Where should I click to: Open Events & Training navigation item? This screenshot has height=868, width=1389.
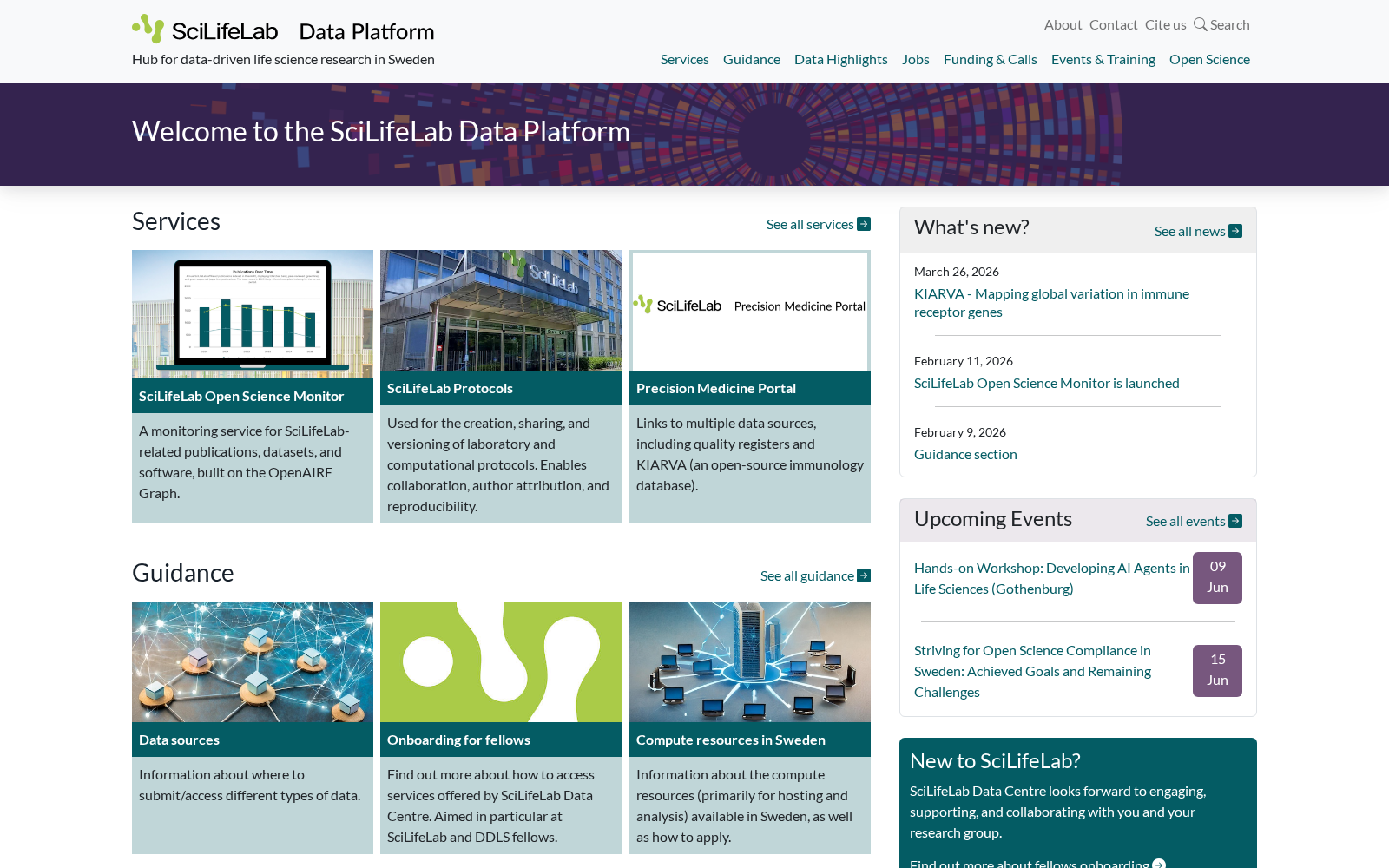pos(1103,59)
